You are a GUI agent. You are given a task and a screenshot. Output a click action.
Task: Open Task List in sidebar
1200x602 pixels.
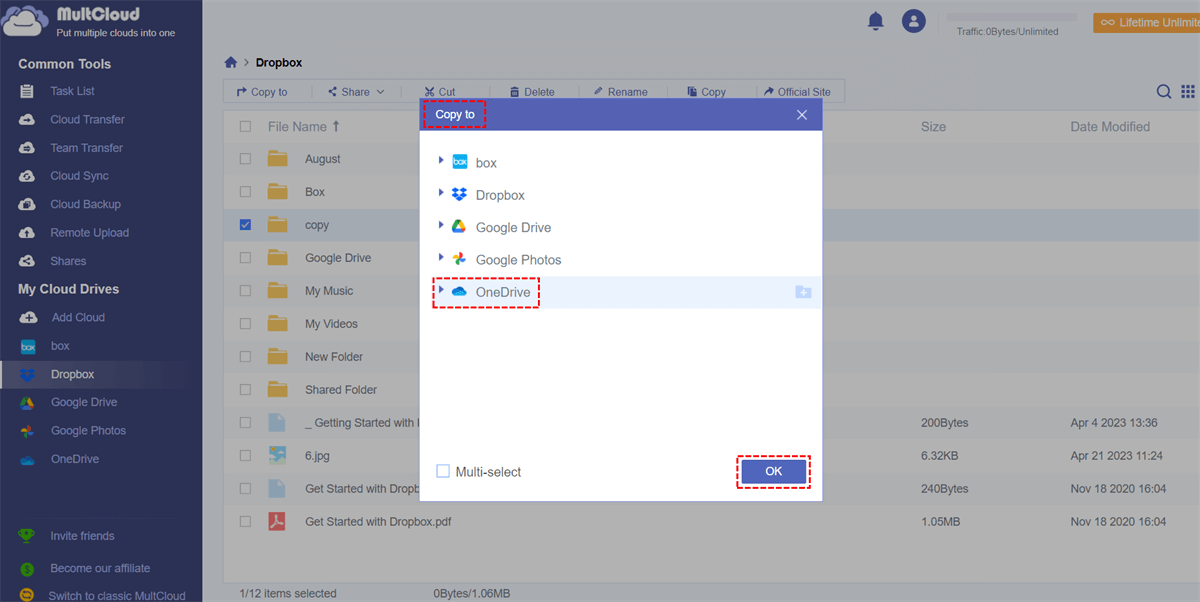coord(72,91)
